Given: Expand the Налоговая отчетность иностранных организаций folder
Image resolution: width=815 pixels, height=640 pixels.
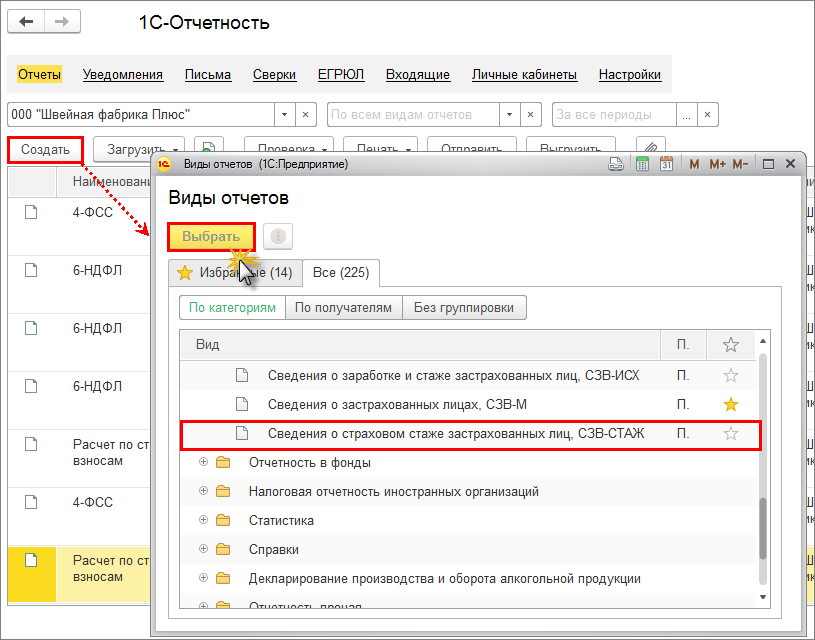Looking at the screenshot, I should tap(203, 491).
